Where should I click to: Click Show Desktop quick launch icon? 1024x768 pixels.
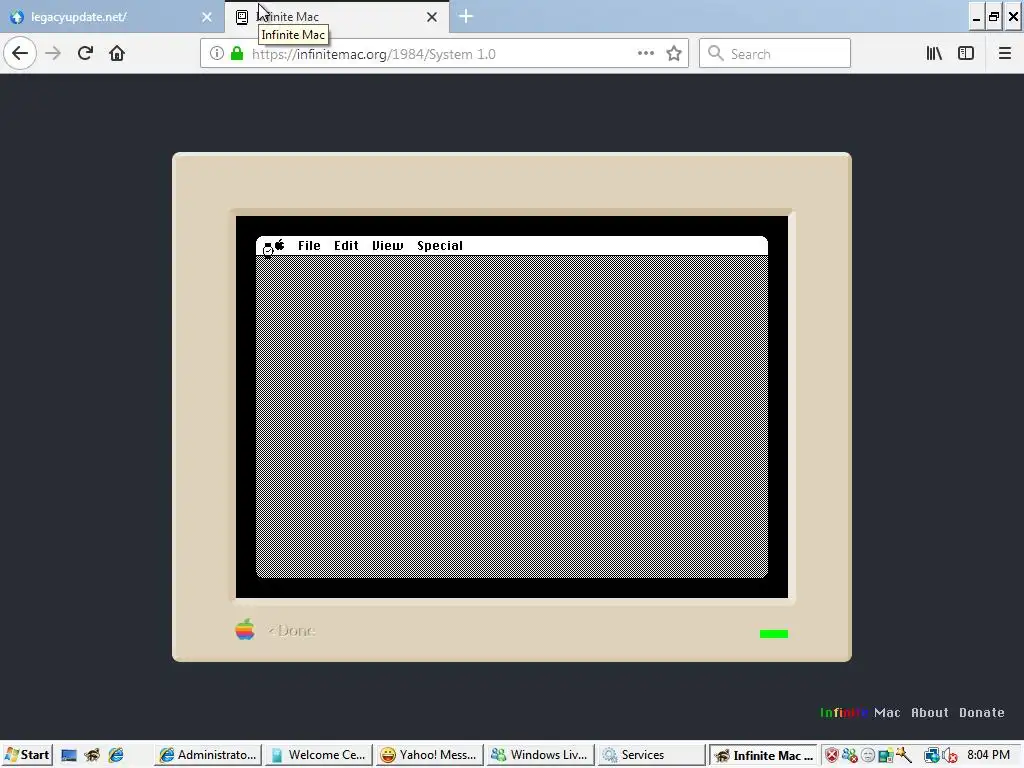click(x=69, y=756)
